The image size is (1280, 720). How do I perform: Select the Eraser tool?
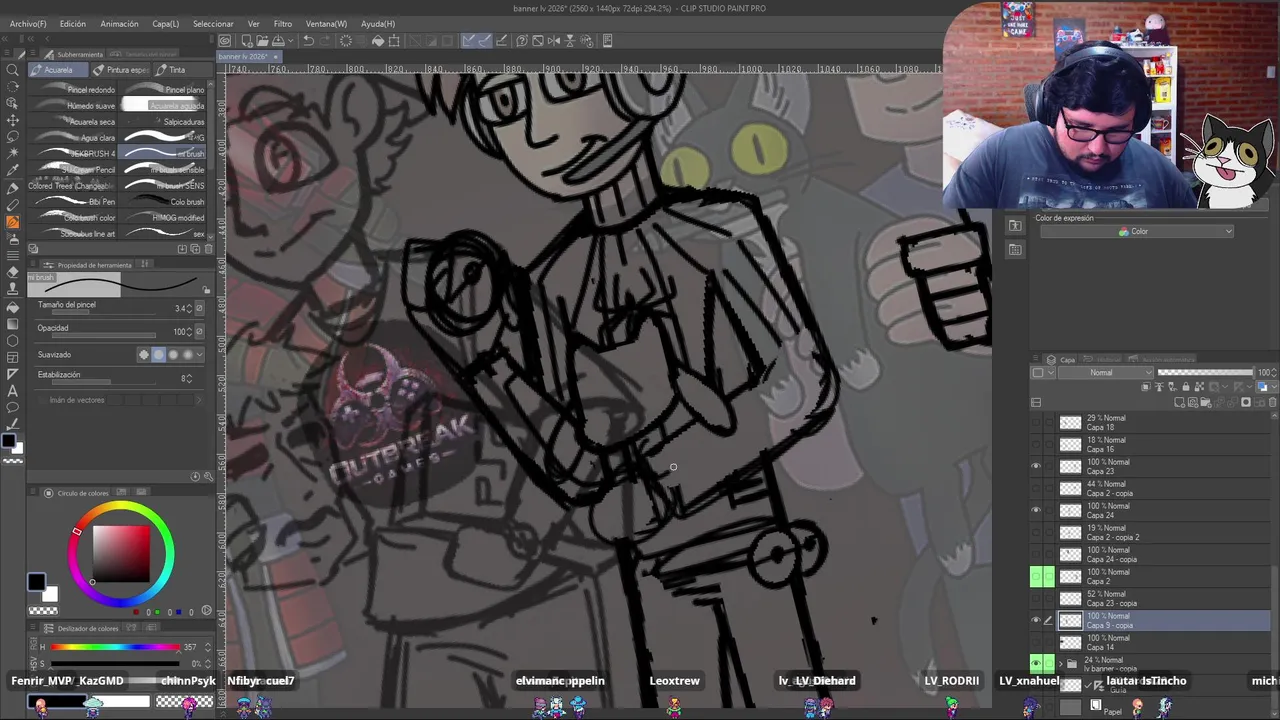pyautogui.click(x=13, y=272)
